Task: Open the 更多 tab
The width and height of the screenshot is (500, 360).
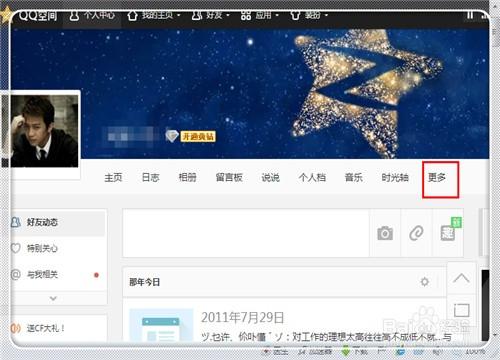Action: coord(437,178)
